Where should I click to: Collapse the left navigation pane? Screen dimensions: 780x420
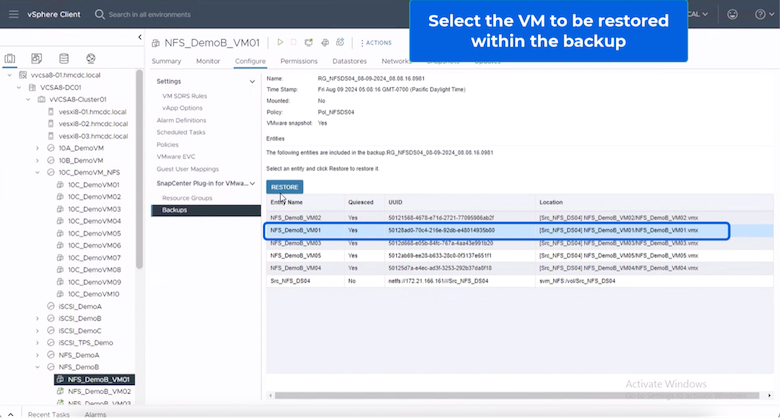click(x=140, y=37)
